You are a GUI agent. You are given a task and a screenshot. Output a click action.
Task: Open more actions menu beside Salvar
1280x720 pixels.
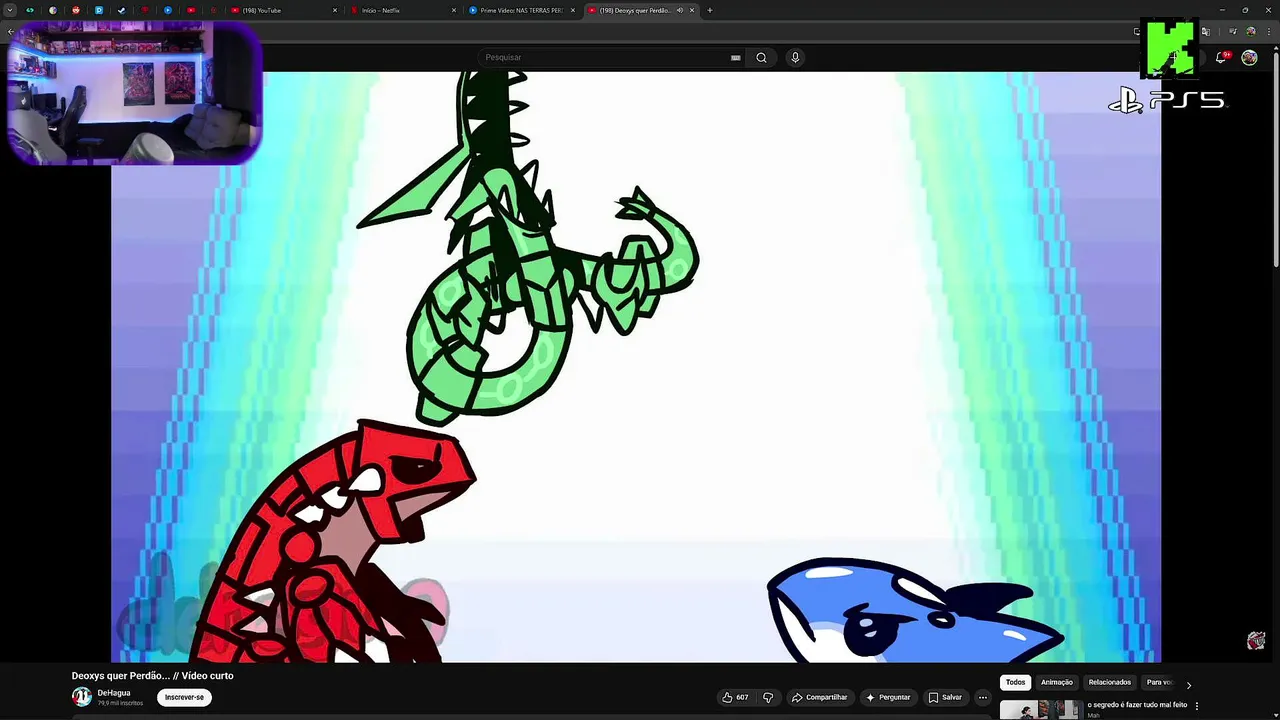983,697
